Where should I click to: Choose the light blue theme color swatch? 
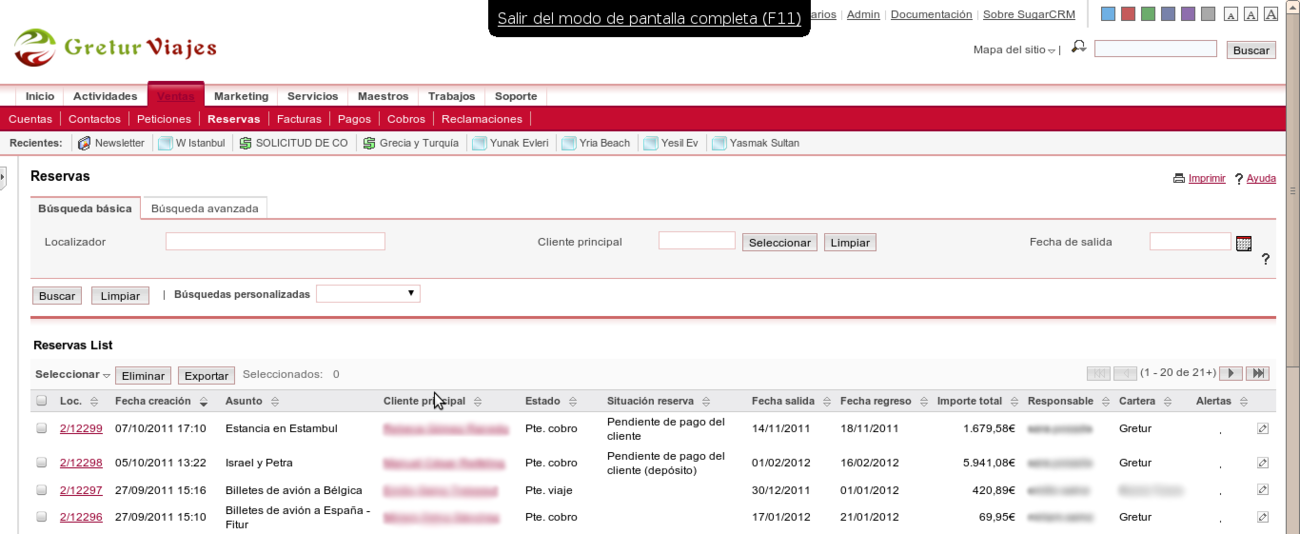(1108, 14)
